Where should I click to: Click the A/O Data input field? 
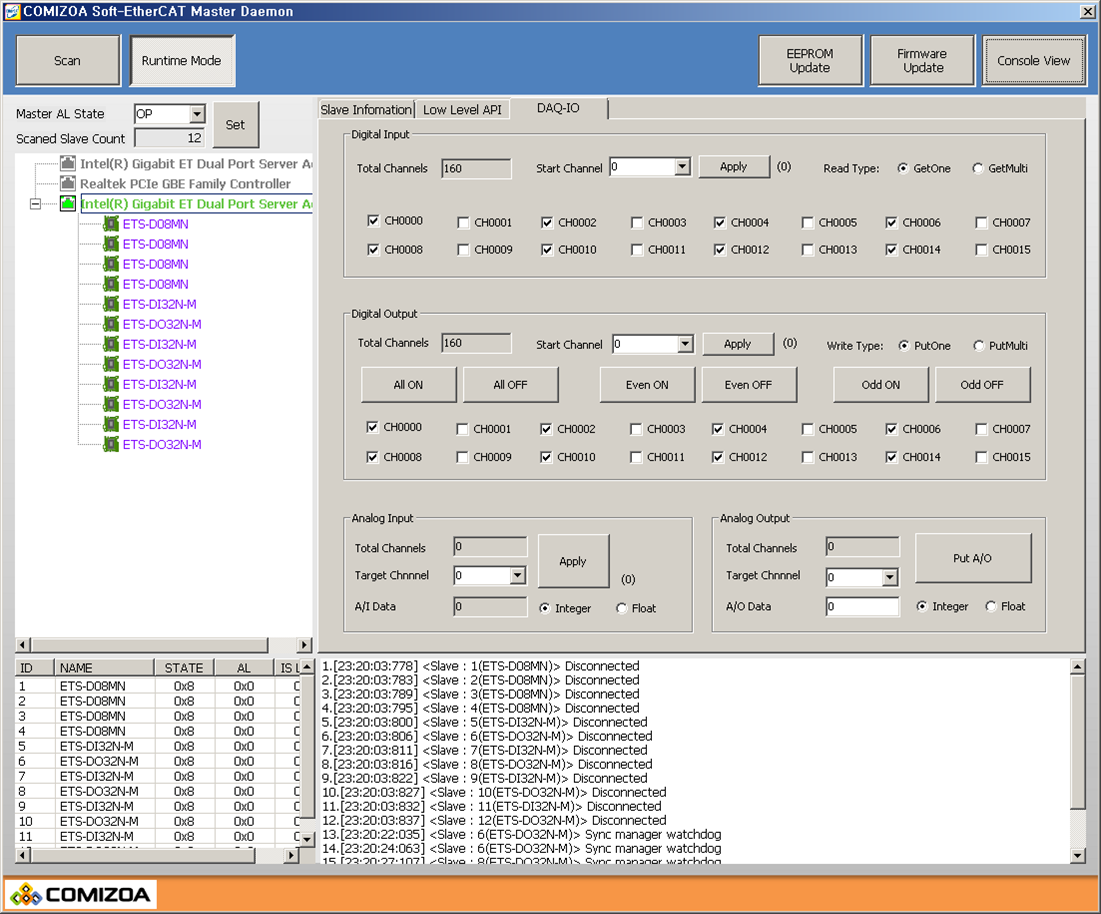click(x=862, y=607)
